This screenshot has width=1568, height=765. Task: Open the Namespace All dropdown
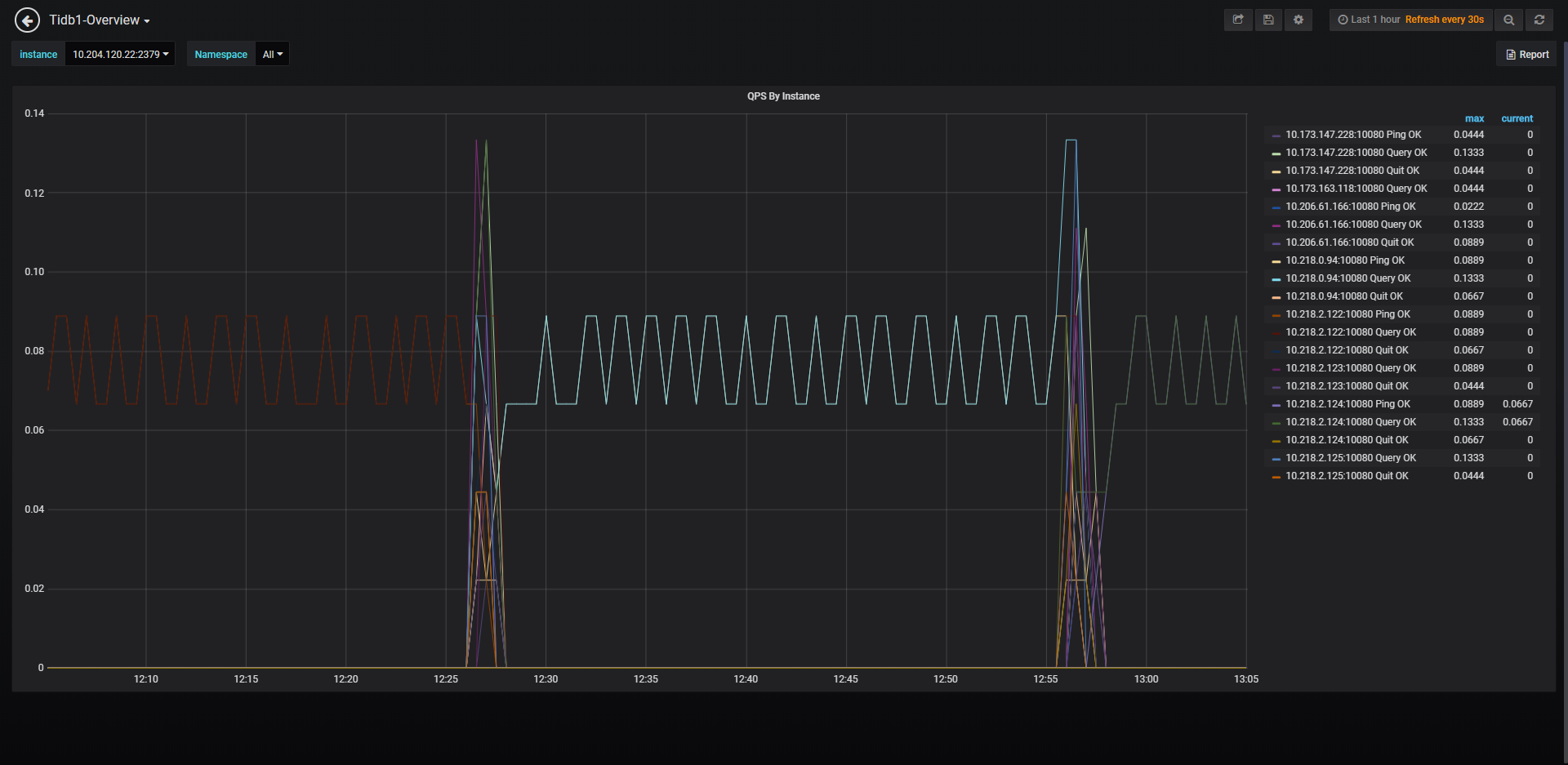pyautogui.click(x=272, y=54)
